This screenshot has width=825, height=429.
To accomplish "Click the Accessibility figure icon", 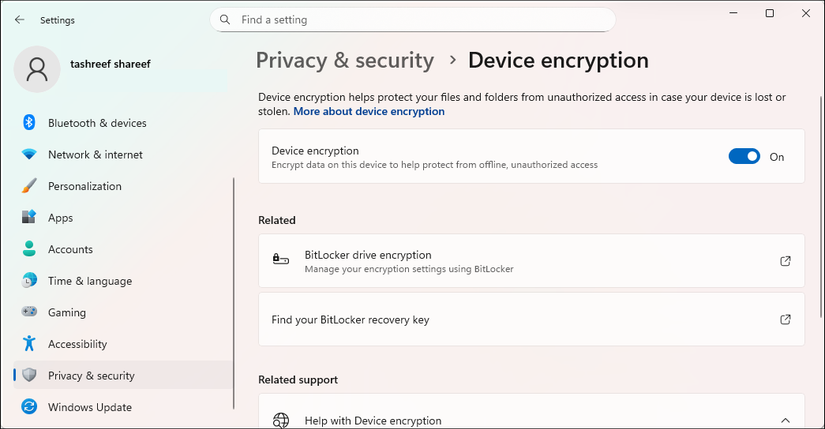I will pos(29,344).
